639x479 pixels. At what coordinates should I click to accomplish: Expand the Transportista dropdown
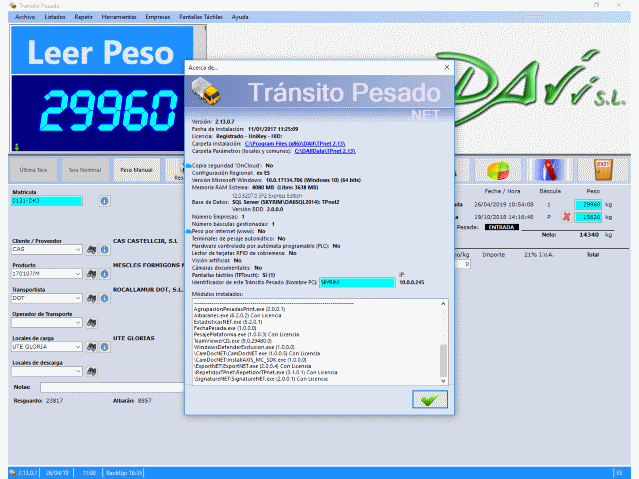[78, 298]
